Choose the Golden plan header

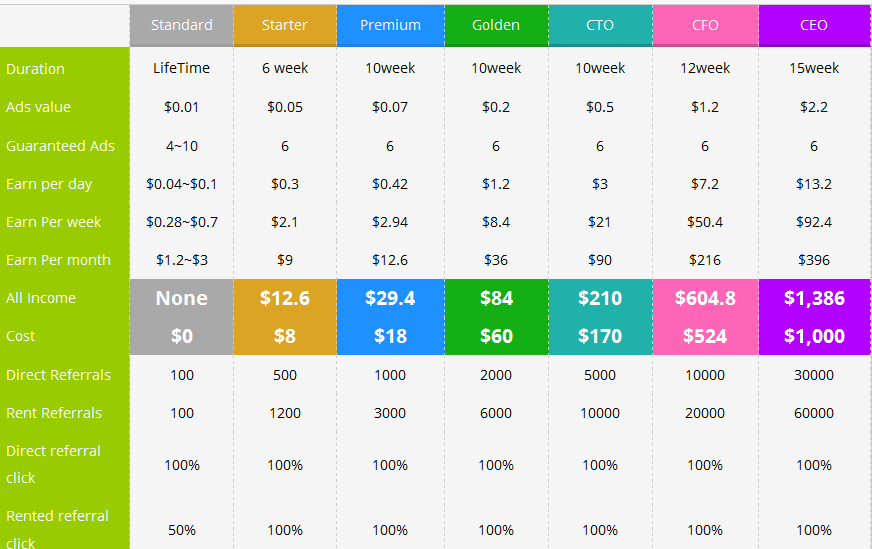coord(496,25)
